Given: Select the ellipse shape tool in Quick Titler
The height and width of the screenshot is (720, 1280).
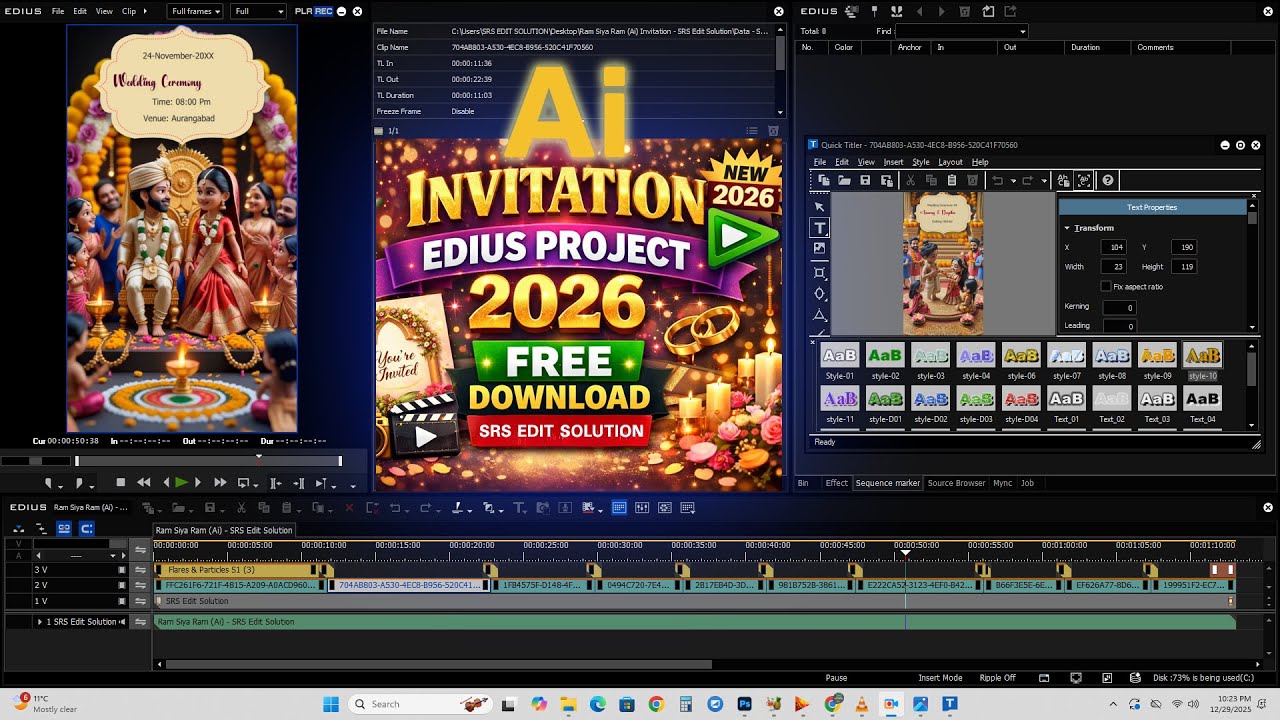Looking at the screenshot, I should pyautogui.click(x=819, y=293).
